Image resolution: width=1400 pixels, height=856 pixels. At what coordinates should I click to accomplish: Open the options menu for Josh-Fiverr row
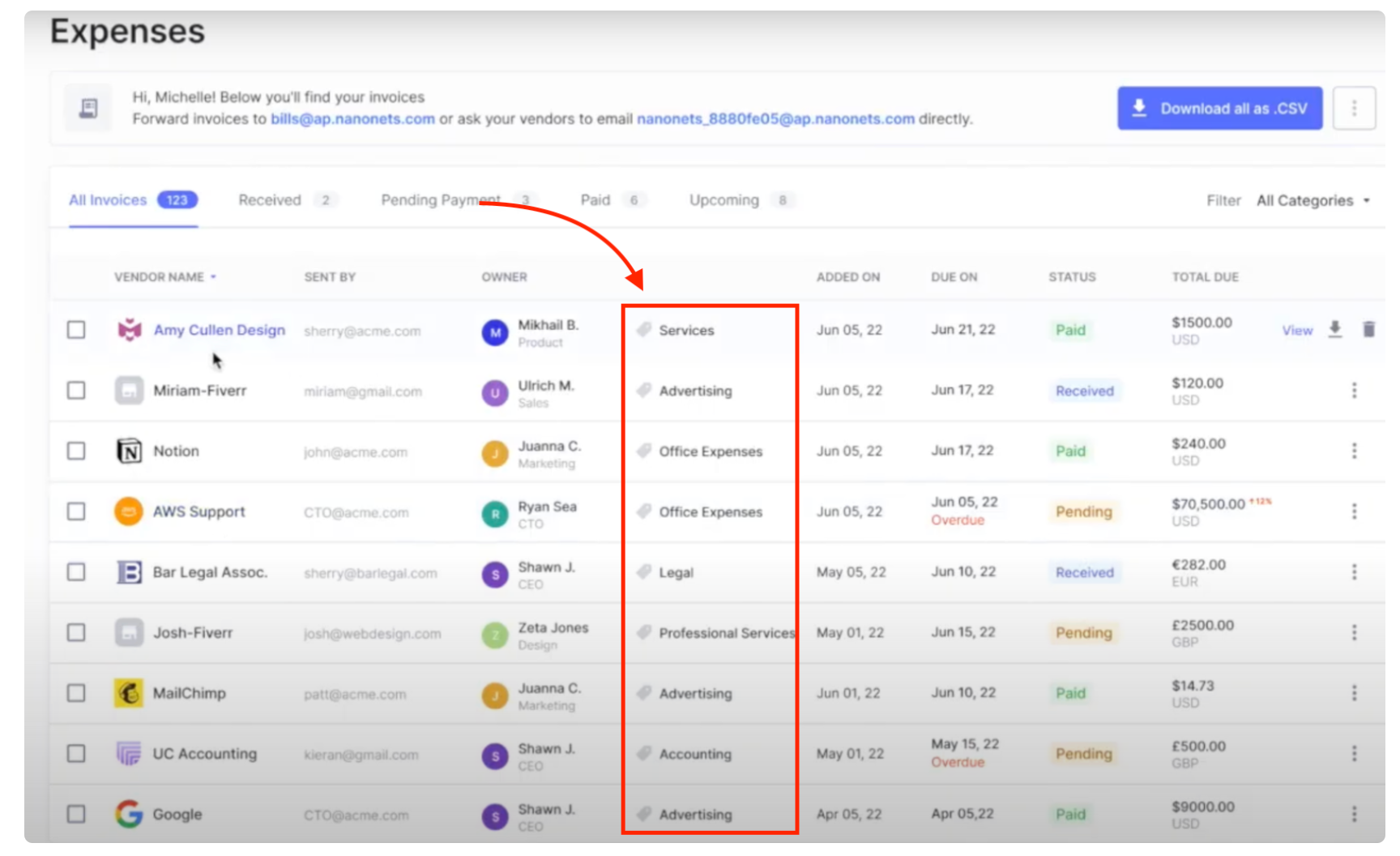tap(1354, 632)
